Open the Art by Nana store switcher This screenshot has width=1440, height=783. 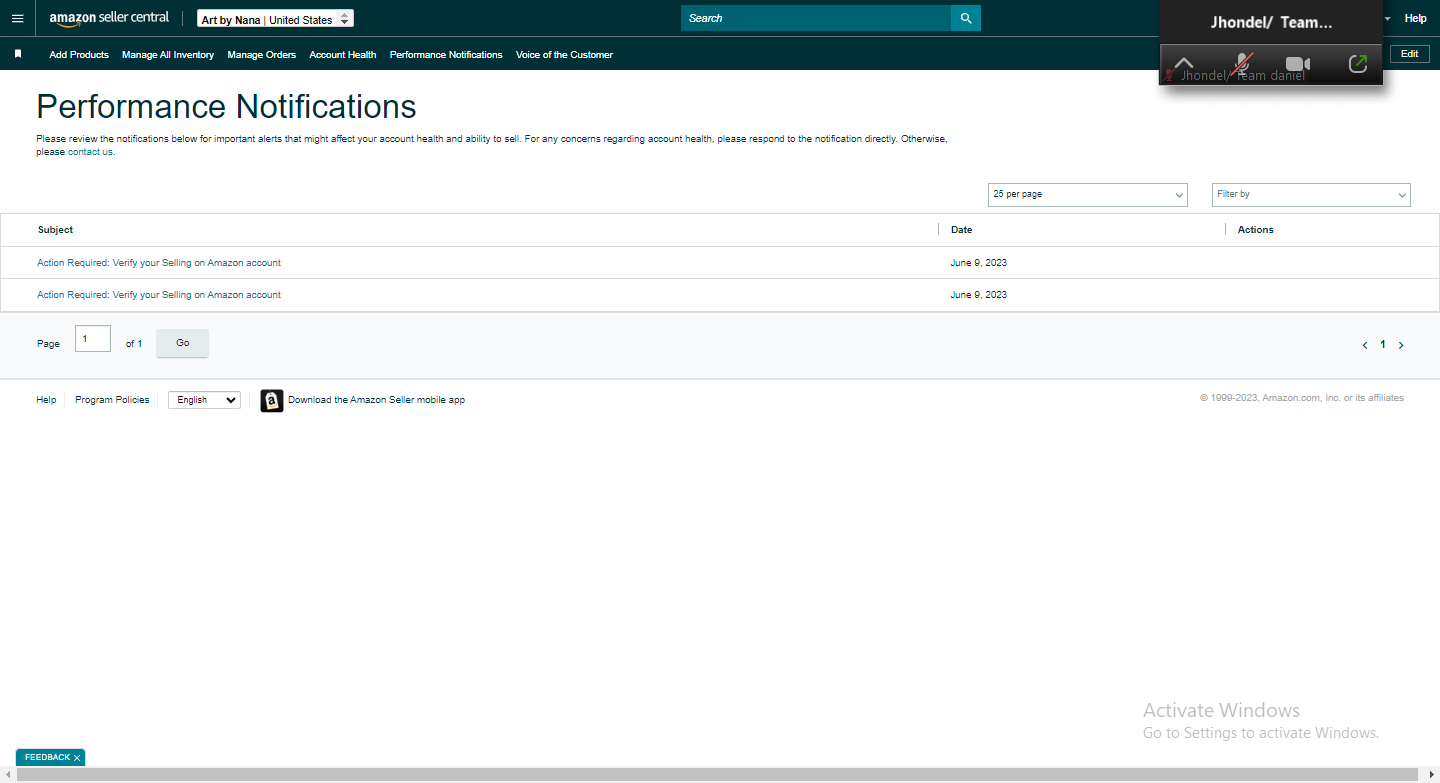pyautogui.click(x=275, y=19)
